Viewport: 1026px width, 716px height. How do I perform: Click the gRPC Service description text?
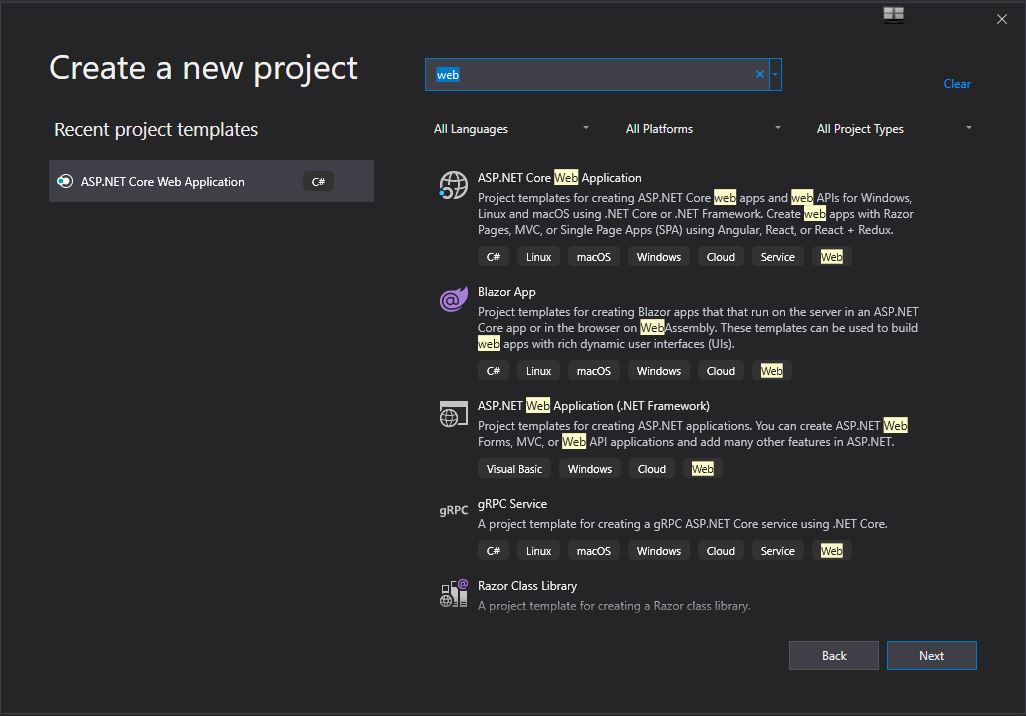[x=682, y=524]
